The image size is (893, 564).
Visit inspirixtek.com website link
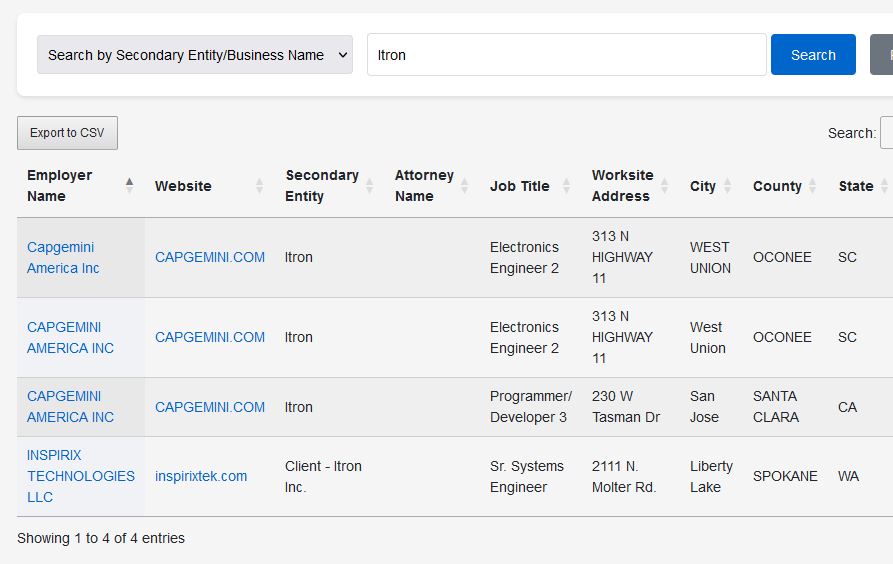click(x=201, y=476)
